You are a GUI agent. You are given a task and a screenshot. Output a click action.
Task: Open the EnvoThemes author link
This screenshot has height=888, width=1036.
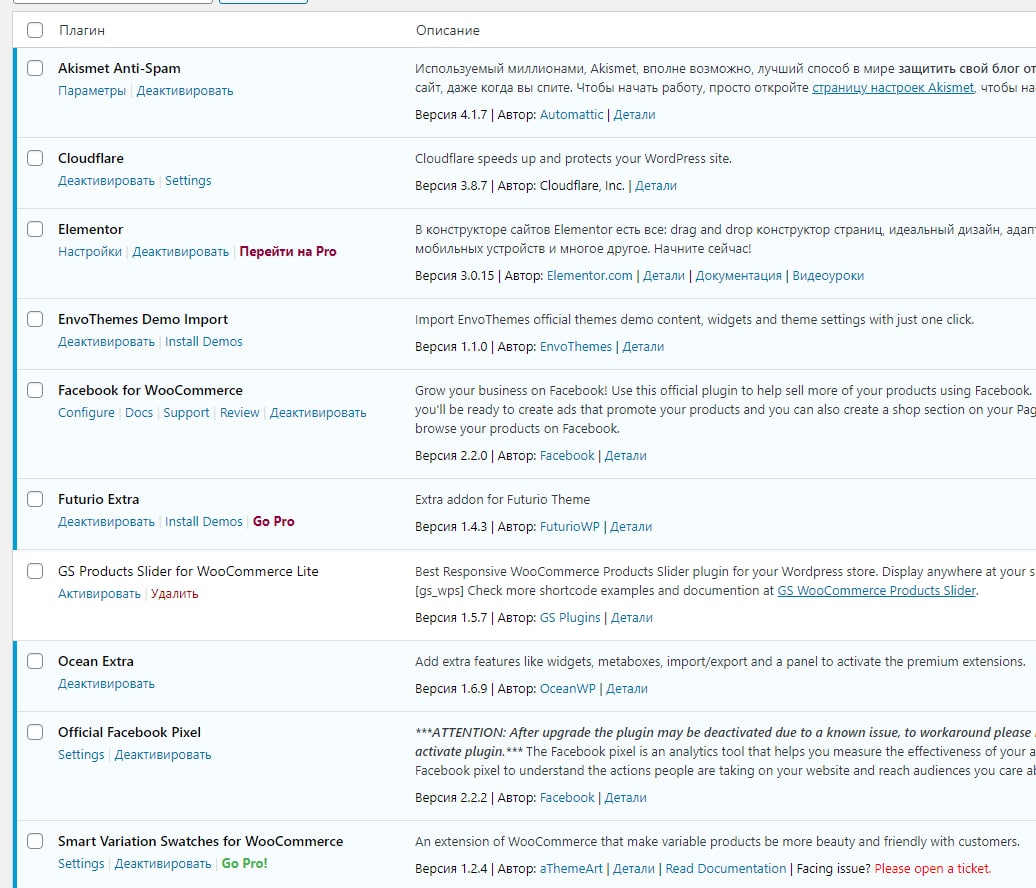576,346
